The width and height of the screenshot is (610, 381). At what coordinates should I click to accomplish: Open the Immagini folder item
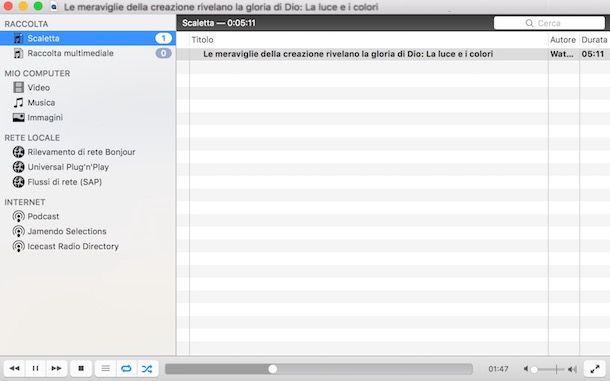tap(45, 118)
